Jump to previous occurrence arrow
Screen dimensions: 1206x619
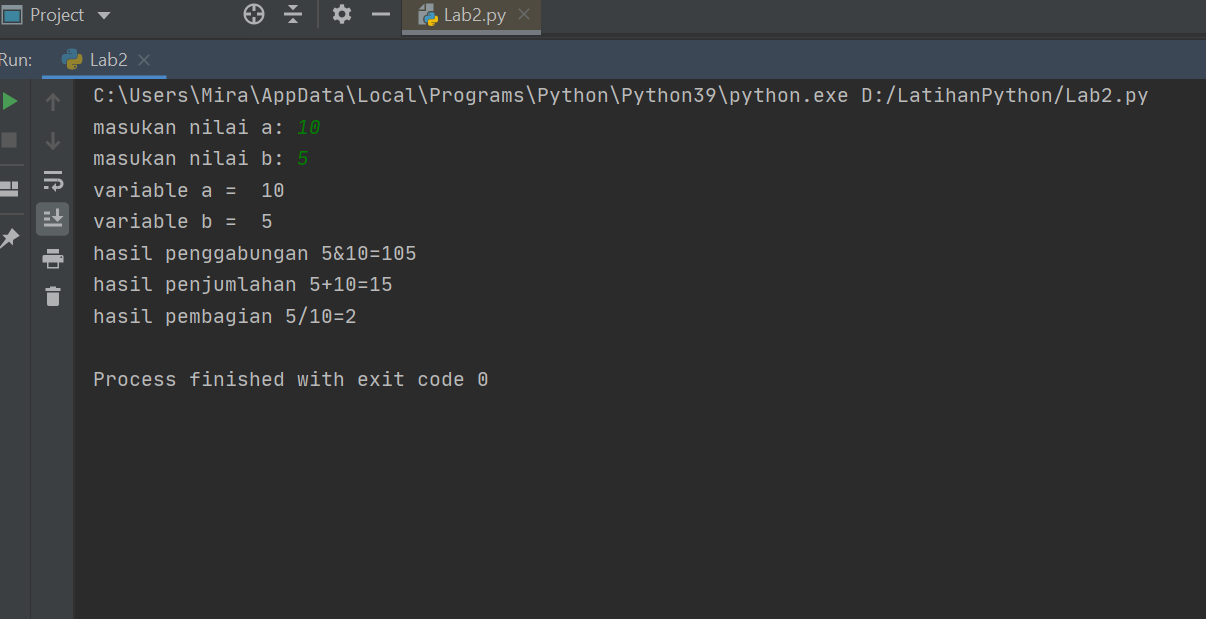click(52, 100)
